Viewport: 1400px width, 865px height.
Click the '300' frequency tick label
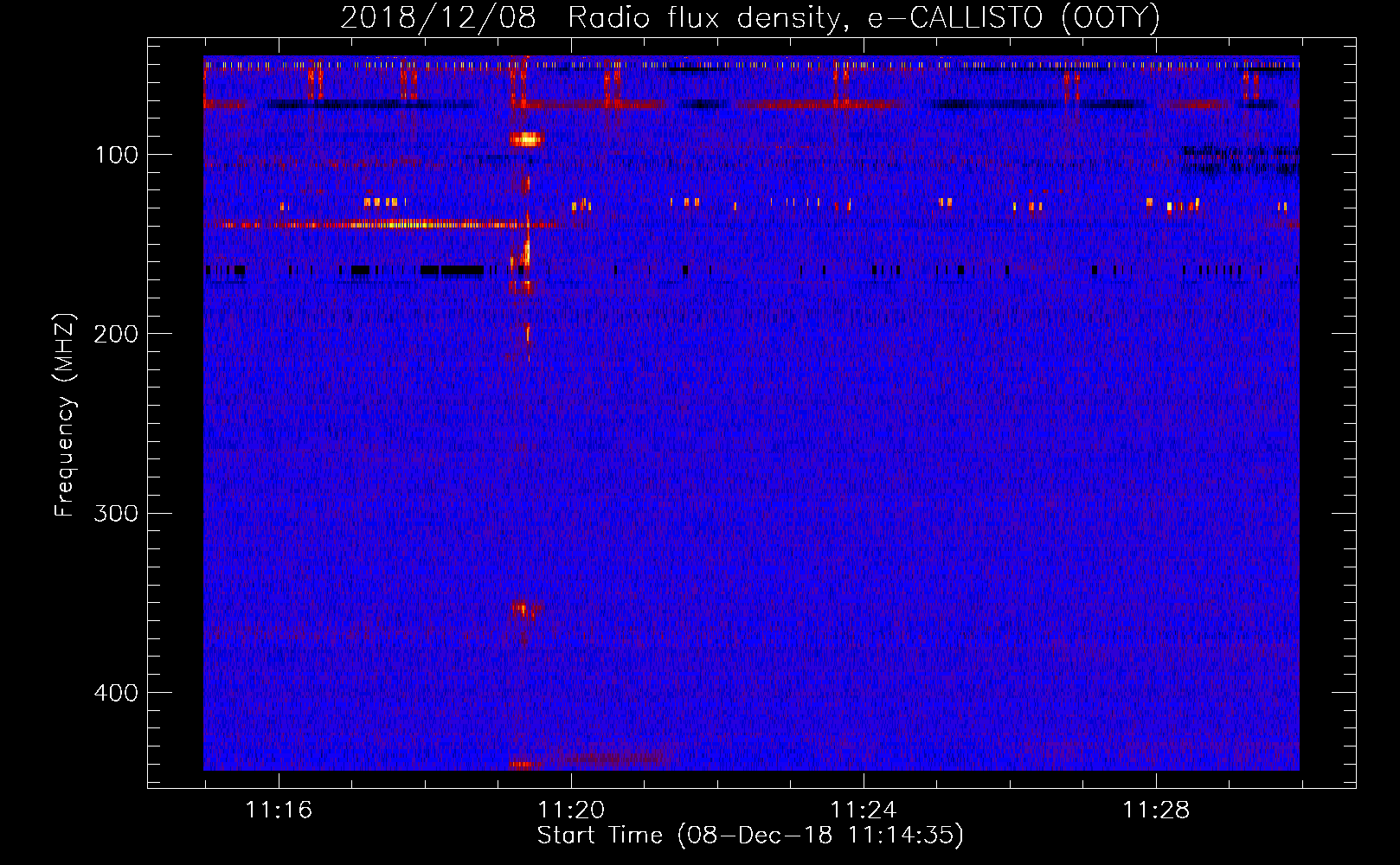click(116, 514)
